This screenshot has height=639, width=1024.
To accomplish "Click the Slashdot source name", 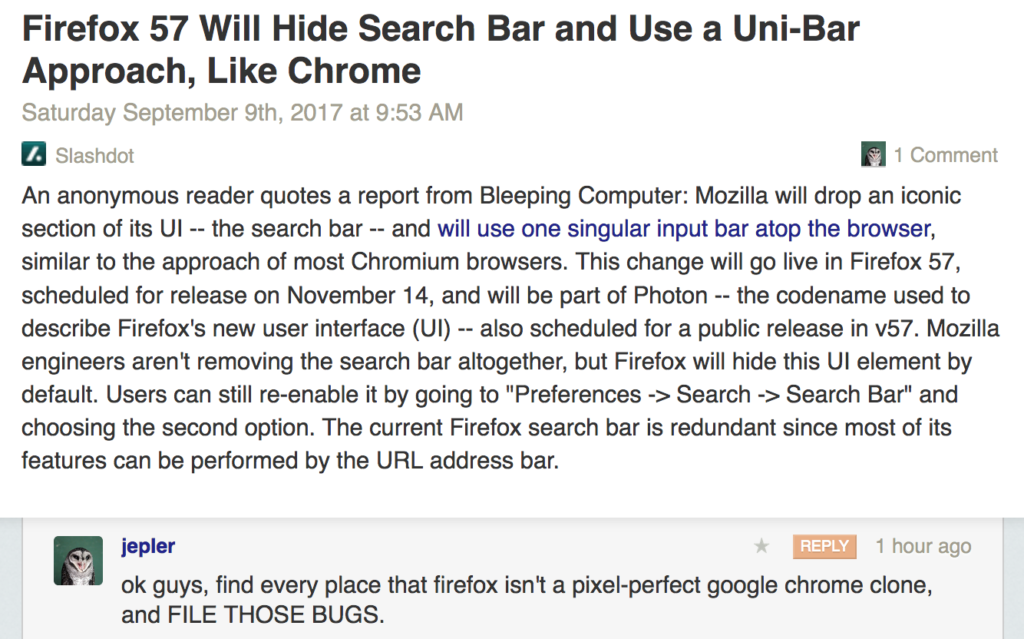I will (95, 156).
